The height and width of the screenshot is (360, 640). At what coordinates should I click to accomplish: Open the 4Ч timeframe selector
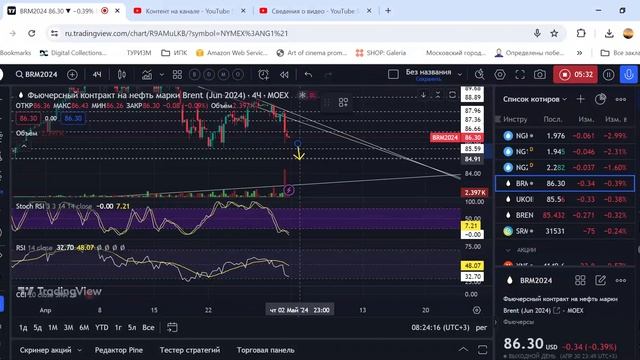97,75
